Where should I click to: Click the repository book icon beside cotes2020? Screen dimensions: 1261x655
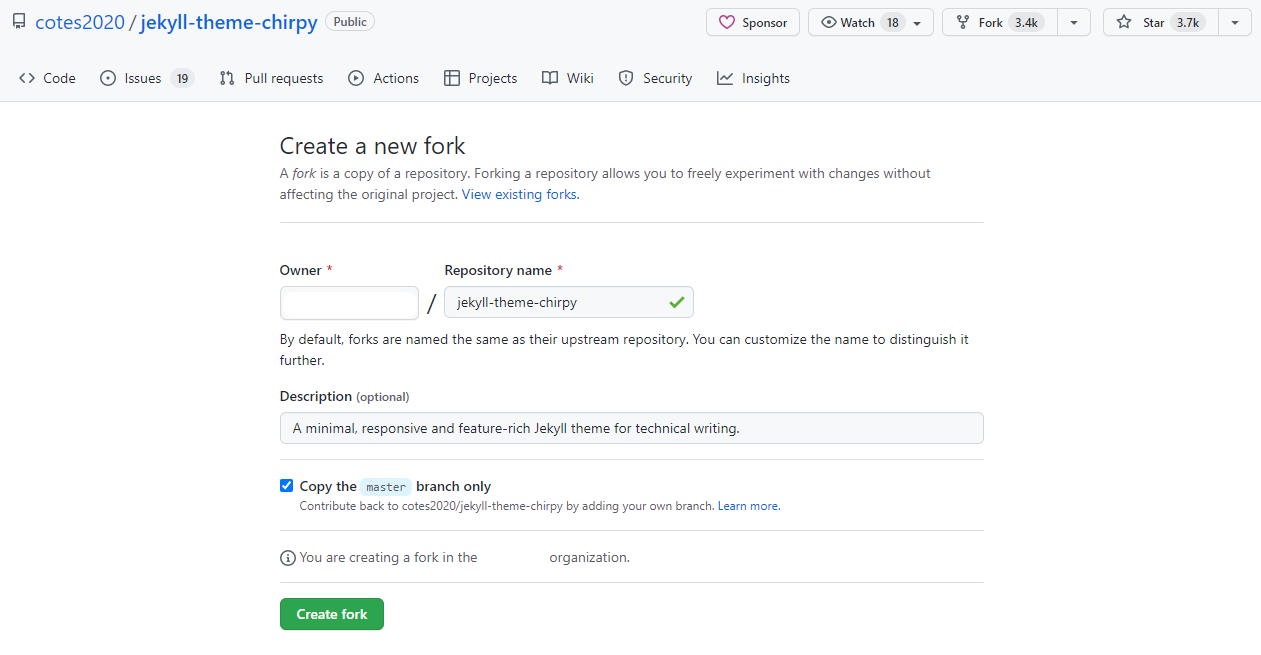pos(19,22)
